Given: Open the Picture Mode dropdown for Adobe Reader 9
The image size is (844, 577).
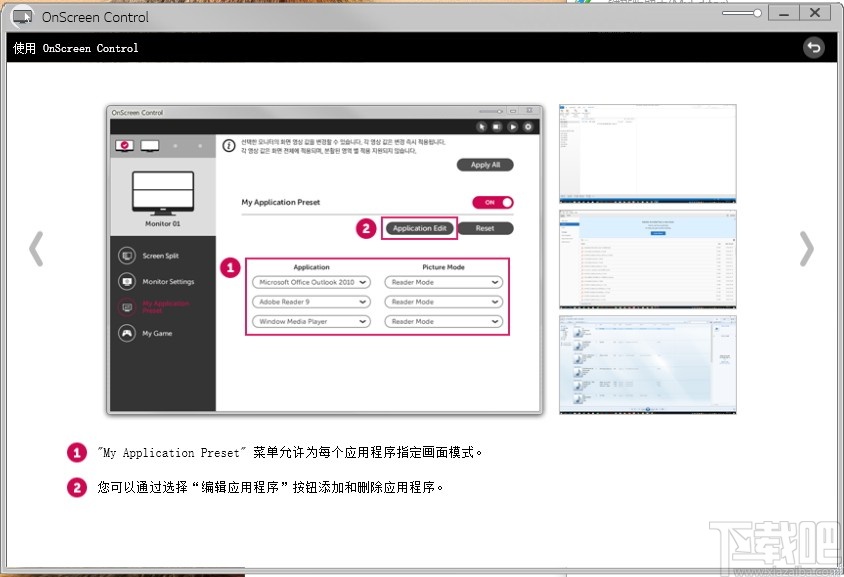Looking at the screenshot, I should point(443,301).
